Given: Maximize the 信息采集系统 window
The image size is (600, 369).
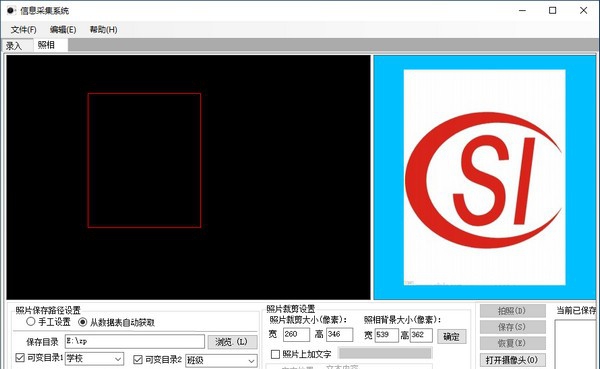Looking at the screenshot, I should tap(553, 11).
